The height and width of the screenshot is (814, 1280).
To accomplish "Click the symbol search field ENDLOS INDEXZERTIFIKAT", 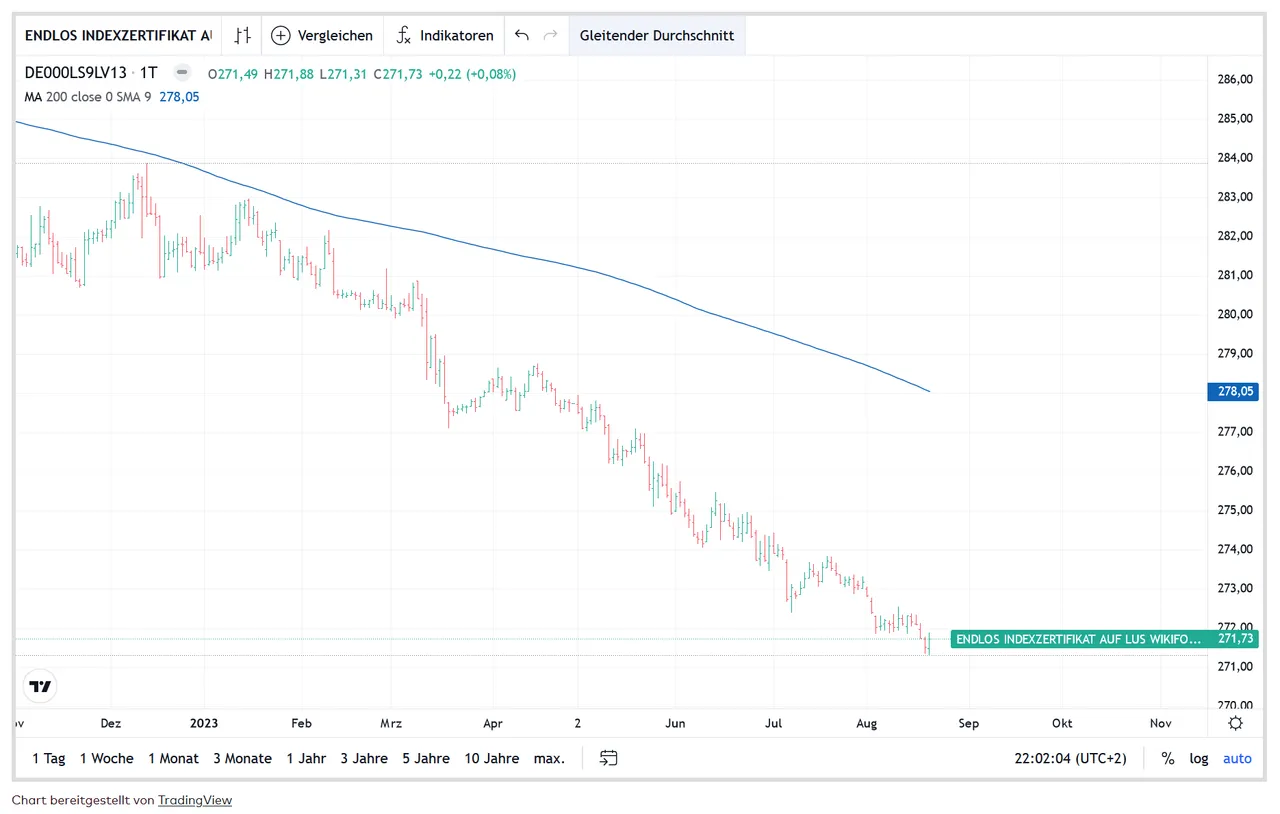I will [x=119, y=35].
